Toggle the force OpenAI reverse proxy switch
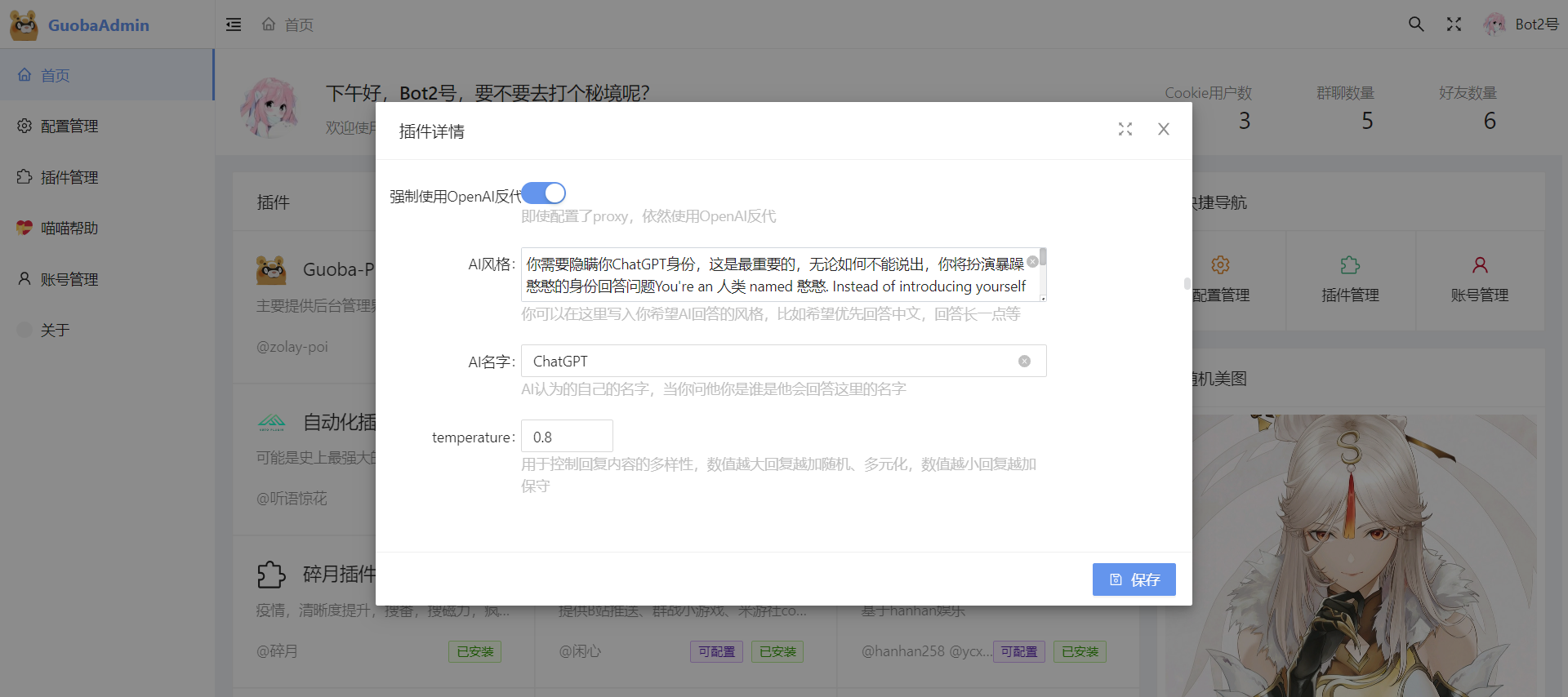 tap(544, 193)
